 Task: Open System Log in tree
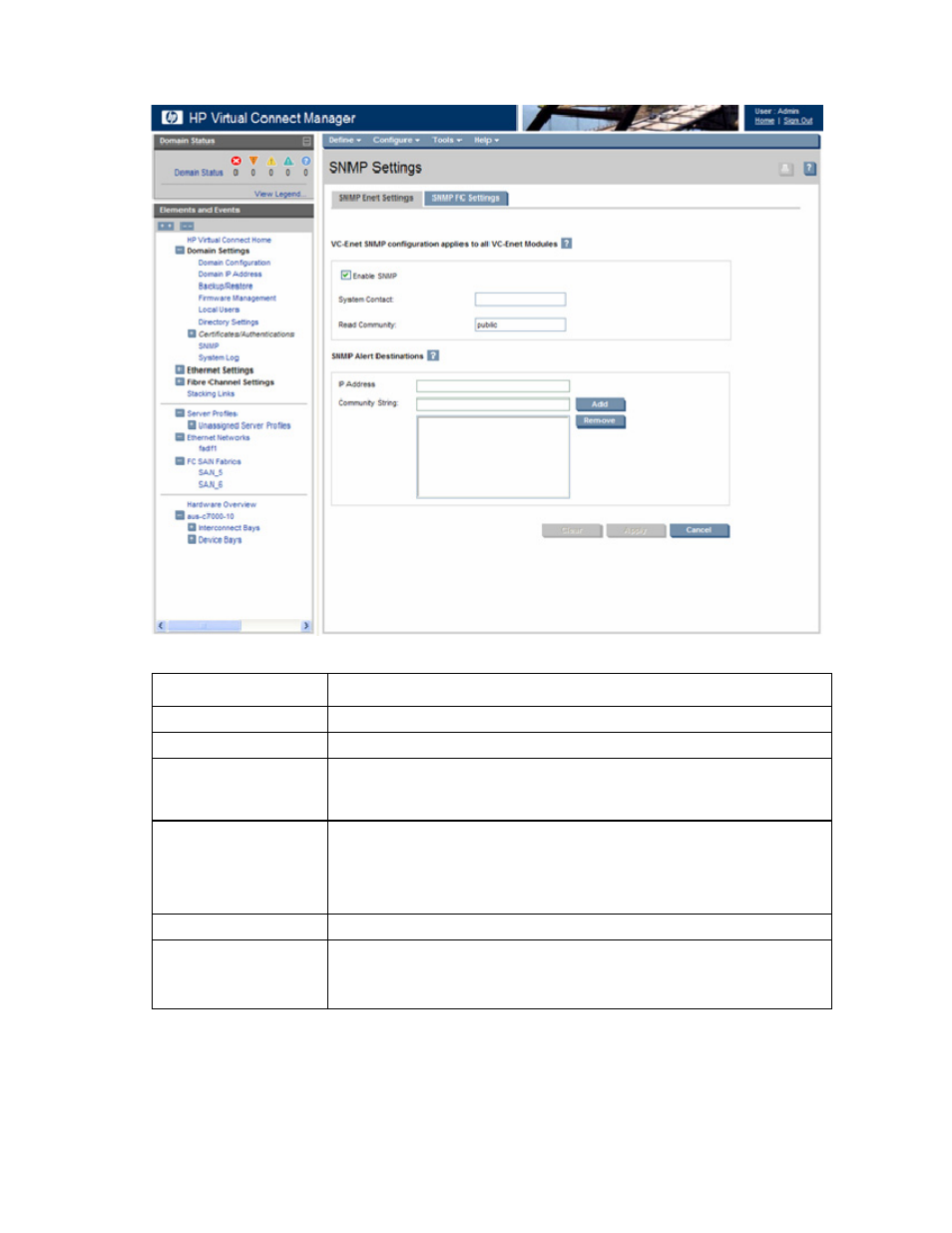pyautogui.click(x=219, y=357)
